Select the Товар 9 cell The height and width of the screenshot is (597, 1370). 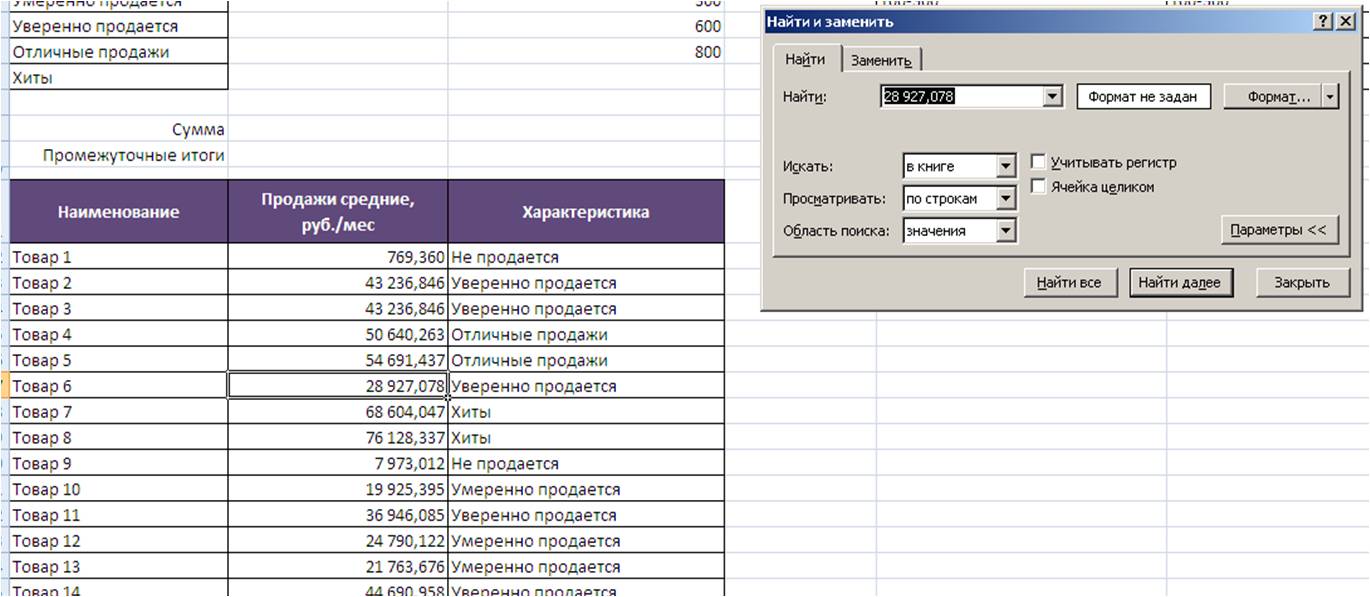[x=118, y=464]
